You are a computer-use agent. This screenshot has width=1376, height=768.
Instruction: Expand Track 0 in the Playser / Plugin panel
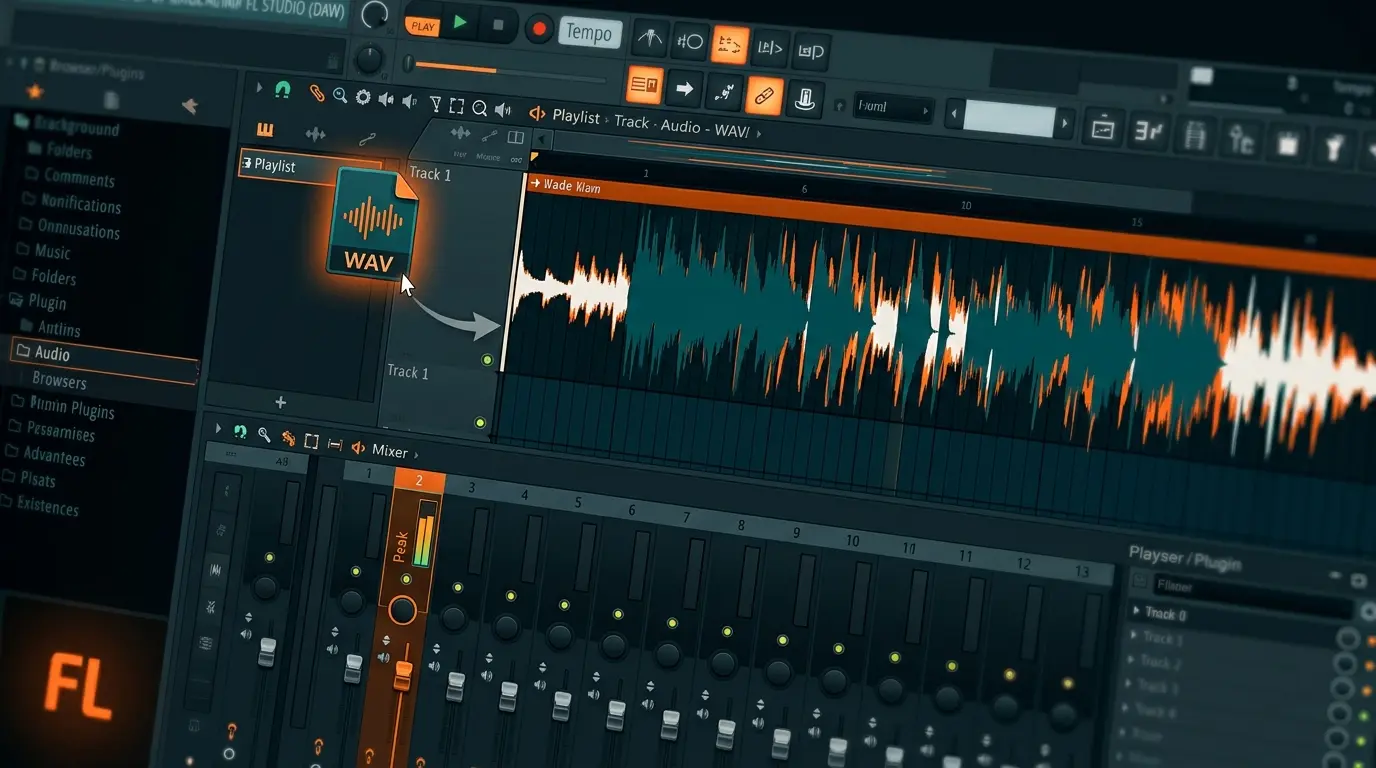pos(1136,611)
